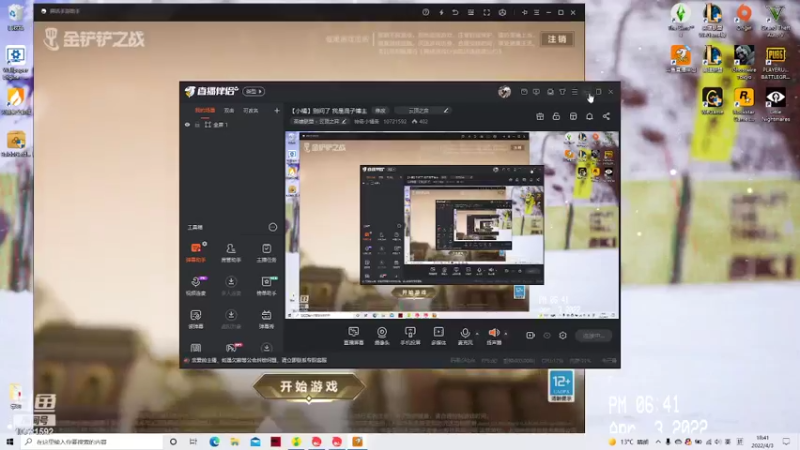This screenshot has height=450, width=800.
Task: Click the 注销 button in the game window
Action: (x=557, y=39)
